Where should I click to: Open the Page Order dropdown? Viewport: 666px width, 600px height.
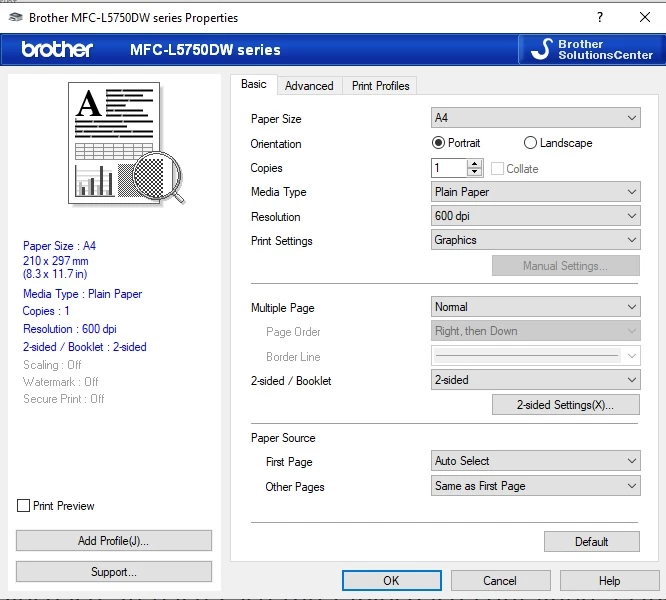[x=536, y=331]
